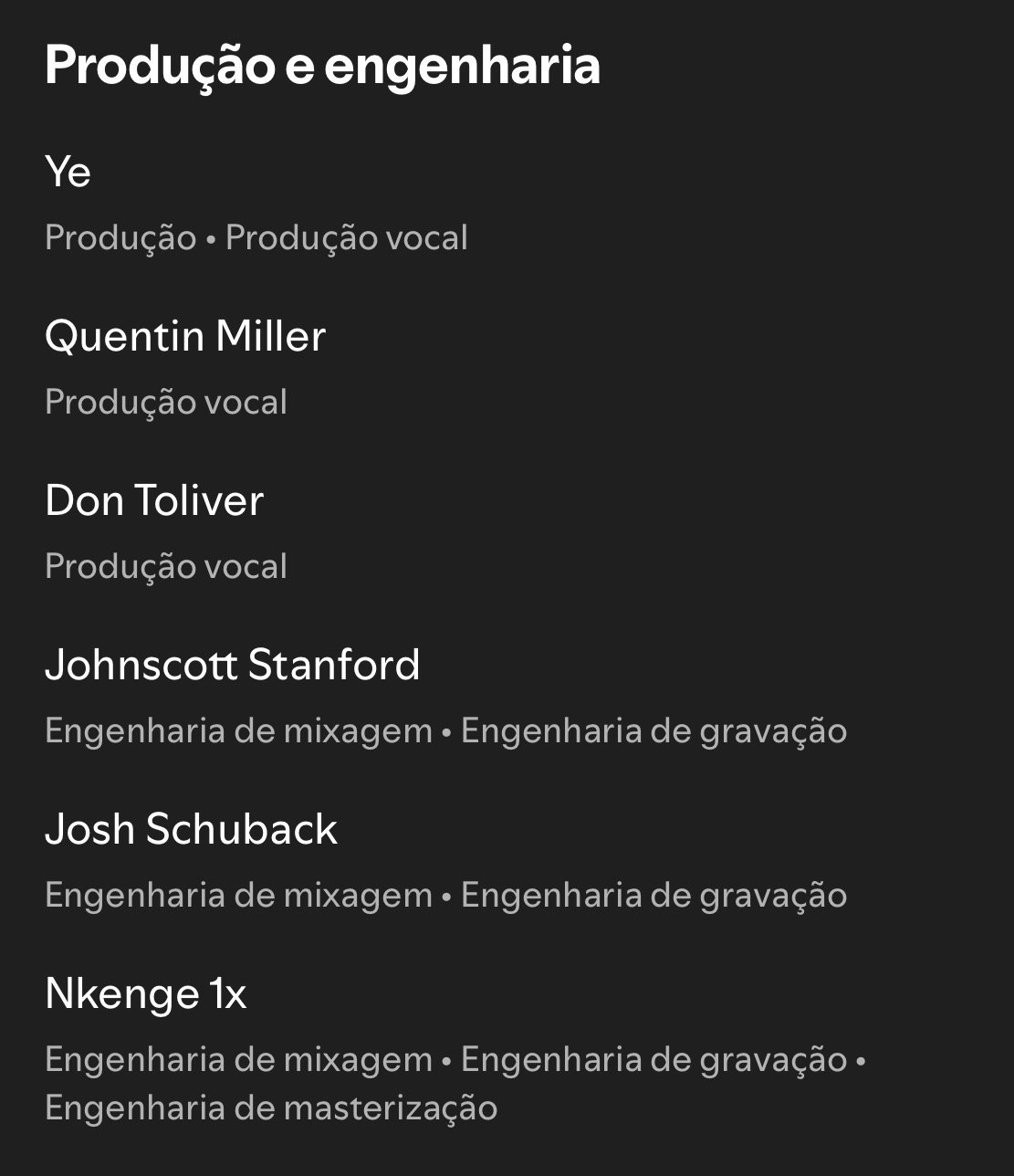The width and height of the screenshot is (1014, 1176).
Task: Click 'Engenharia de masterização' under Nkenge 1x
Action: [x=271, y=1108]
